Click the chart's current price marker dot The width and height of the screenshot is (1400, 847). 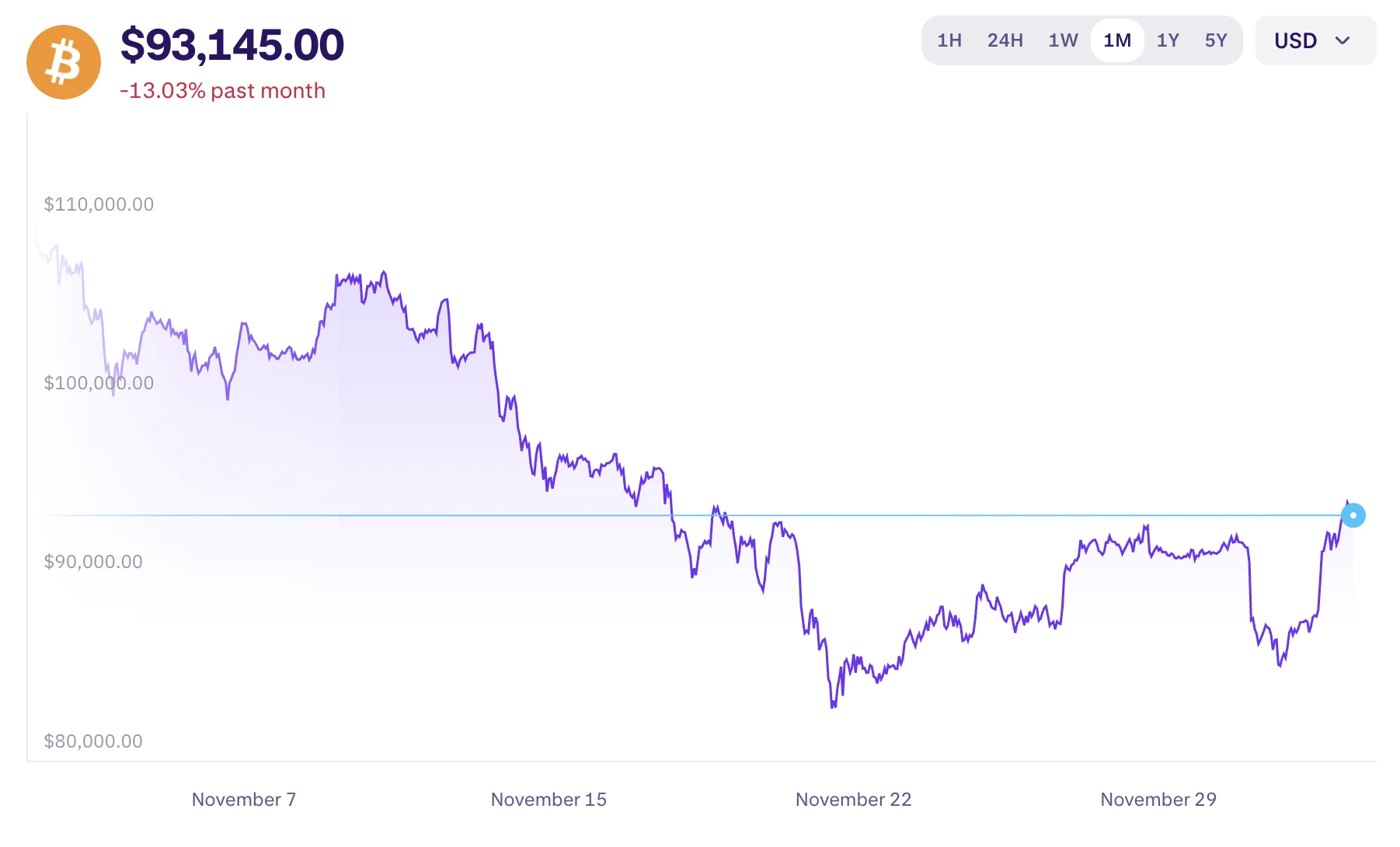click(1354, 515)
